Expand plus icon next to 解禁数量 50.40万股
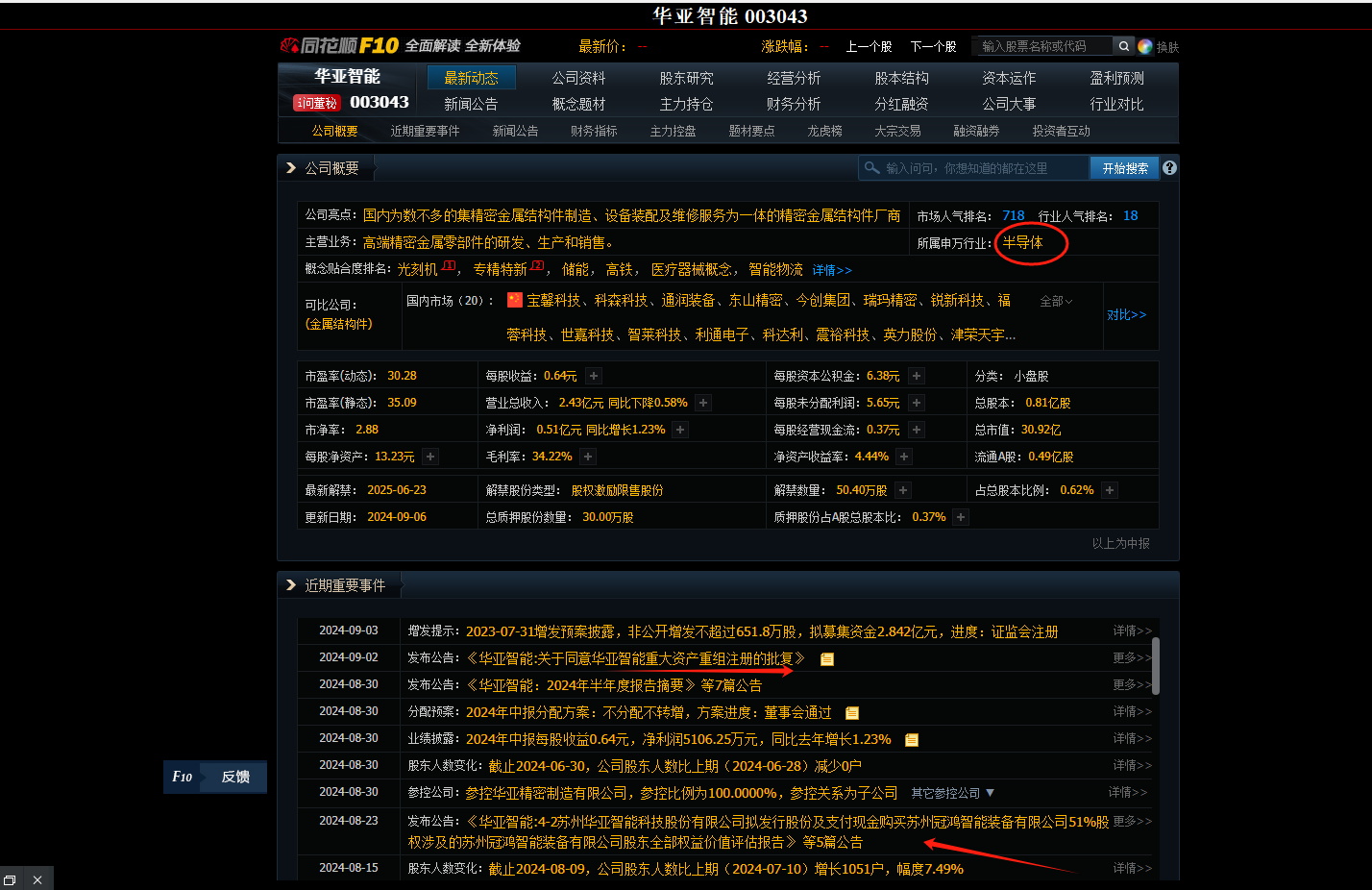 pos(903,490)
